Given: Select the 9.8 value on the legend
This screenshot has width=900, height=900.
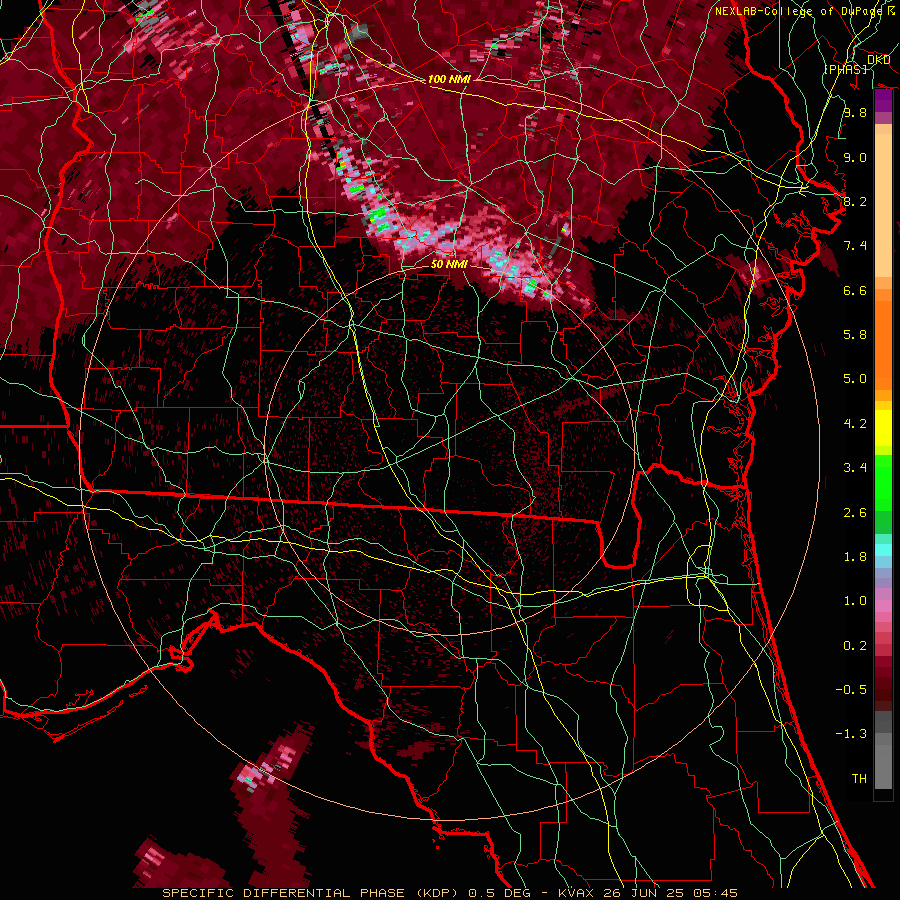Looking at the screenshot, I should pyautogui.click(x=855, y=112).
